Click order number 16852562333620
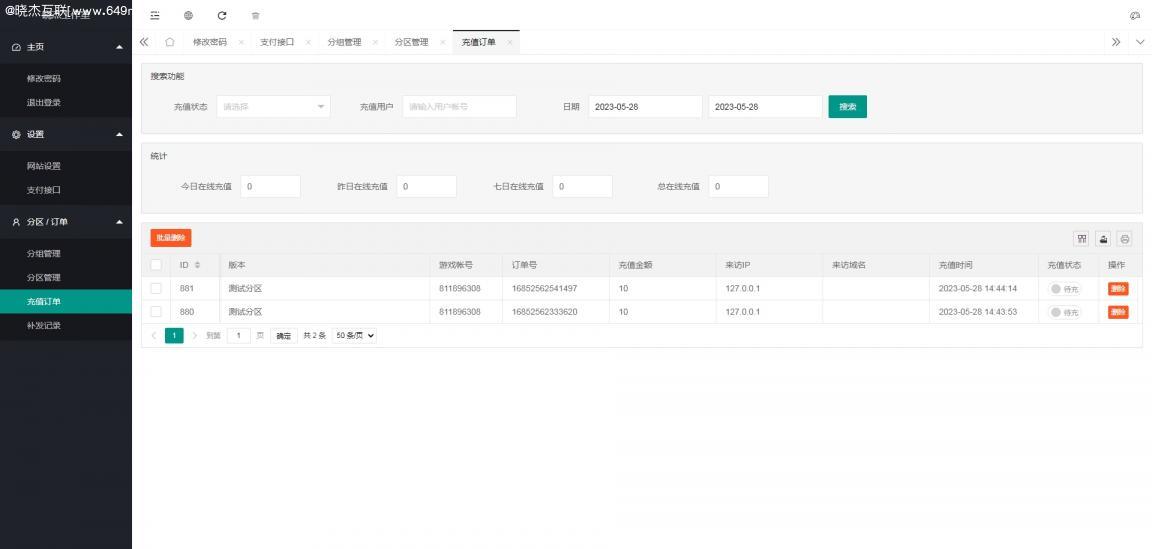This screenshot has height=549, width=1152. point(544,312)
